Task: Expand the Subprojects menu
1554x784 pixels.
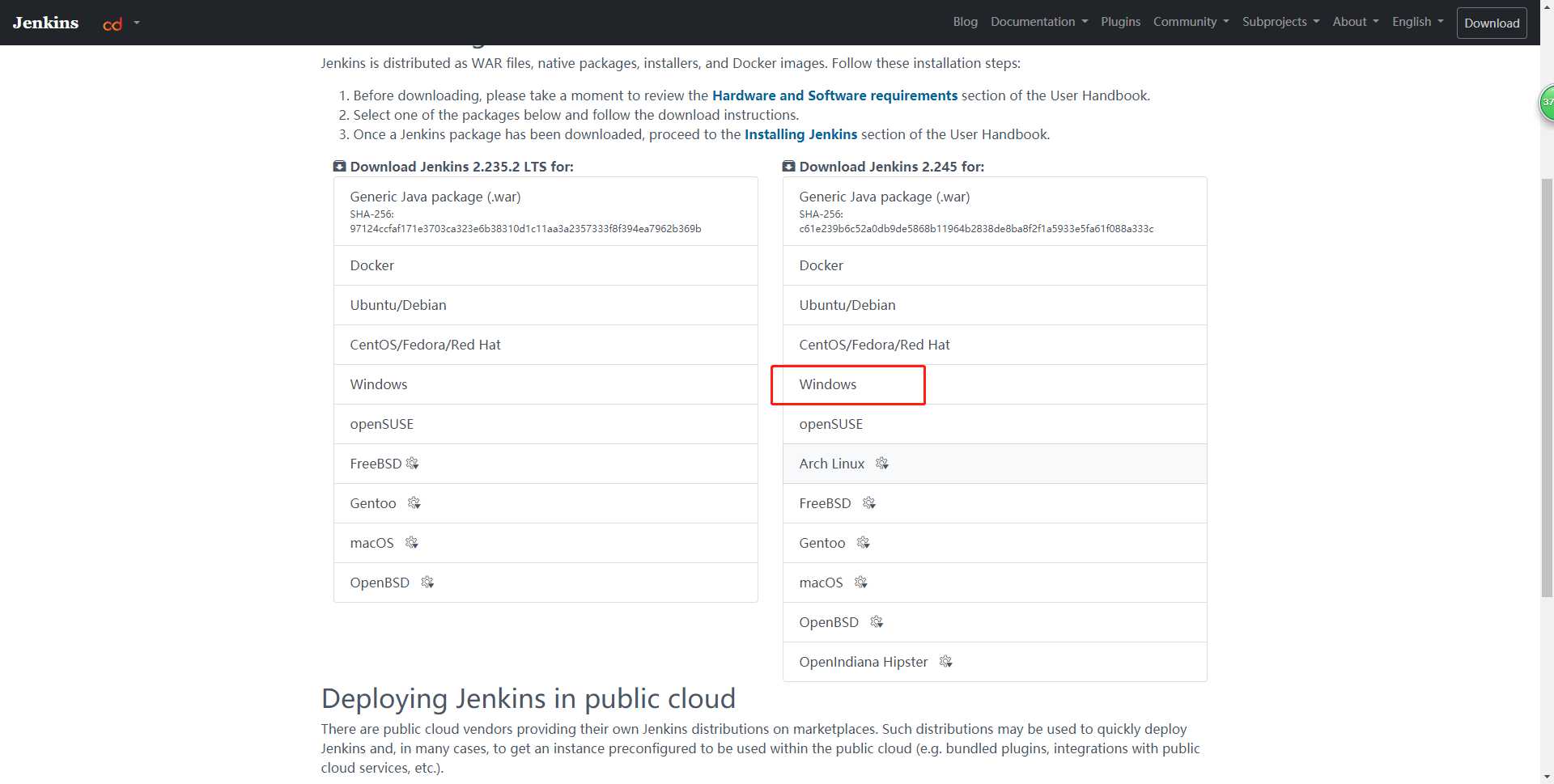Action: (x=1280, y=22)
